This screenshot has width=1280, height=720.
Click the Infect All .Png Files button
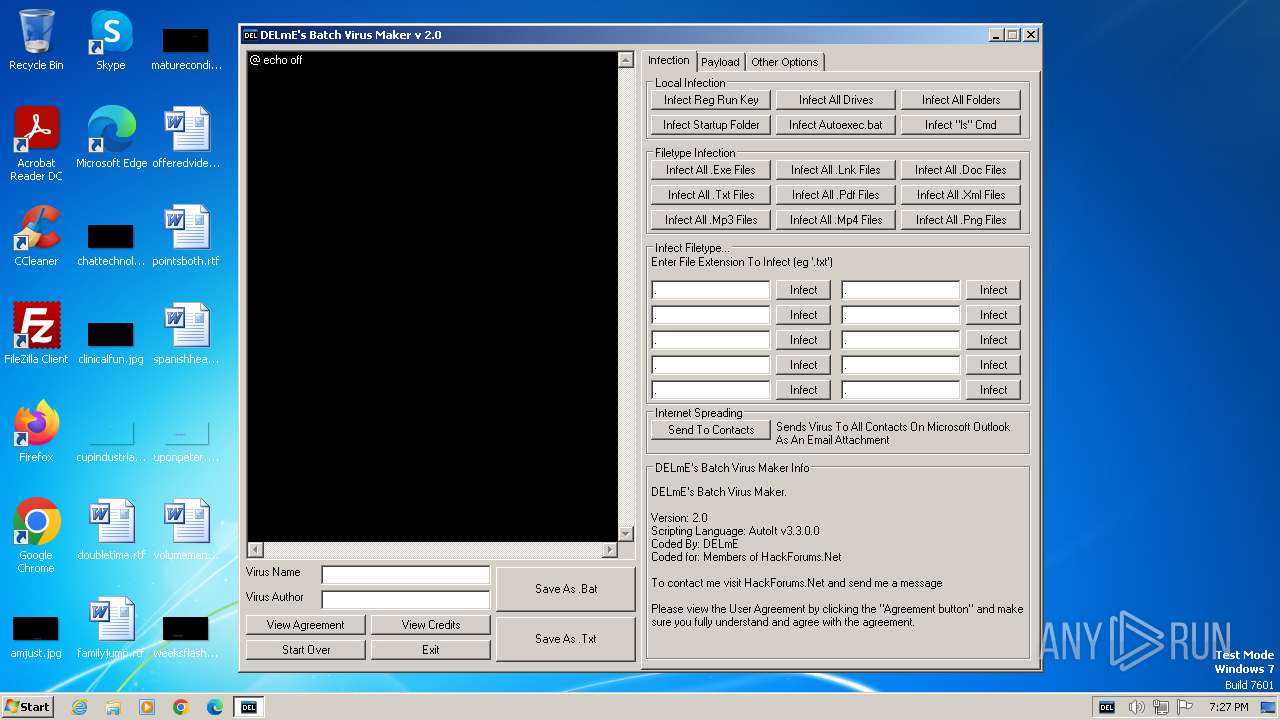click(x=961, y=220)
